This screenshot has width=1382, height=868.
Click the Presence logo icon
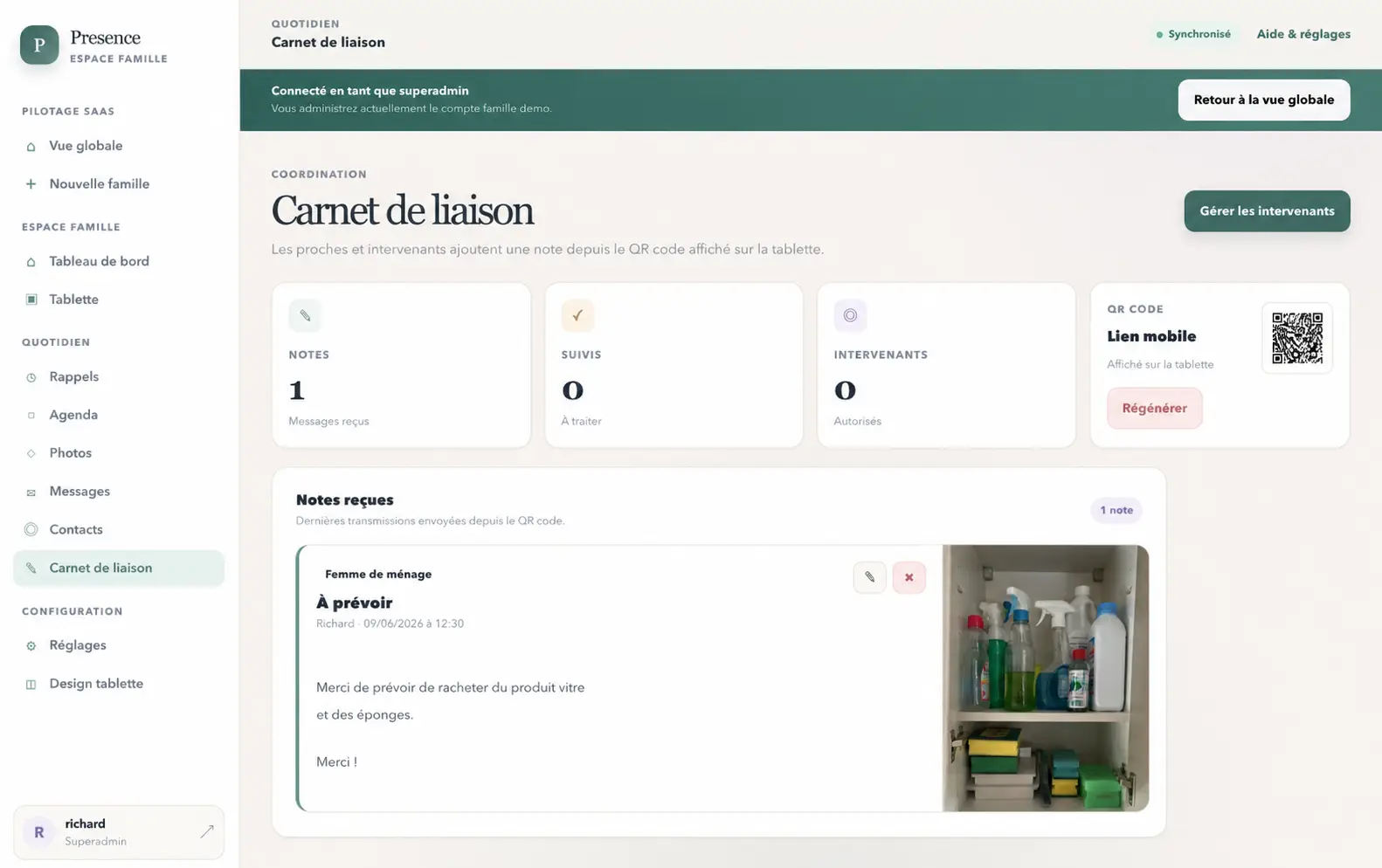click(39, 45)
